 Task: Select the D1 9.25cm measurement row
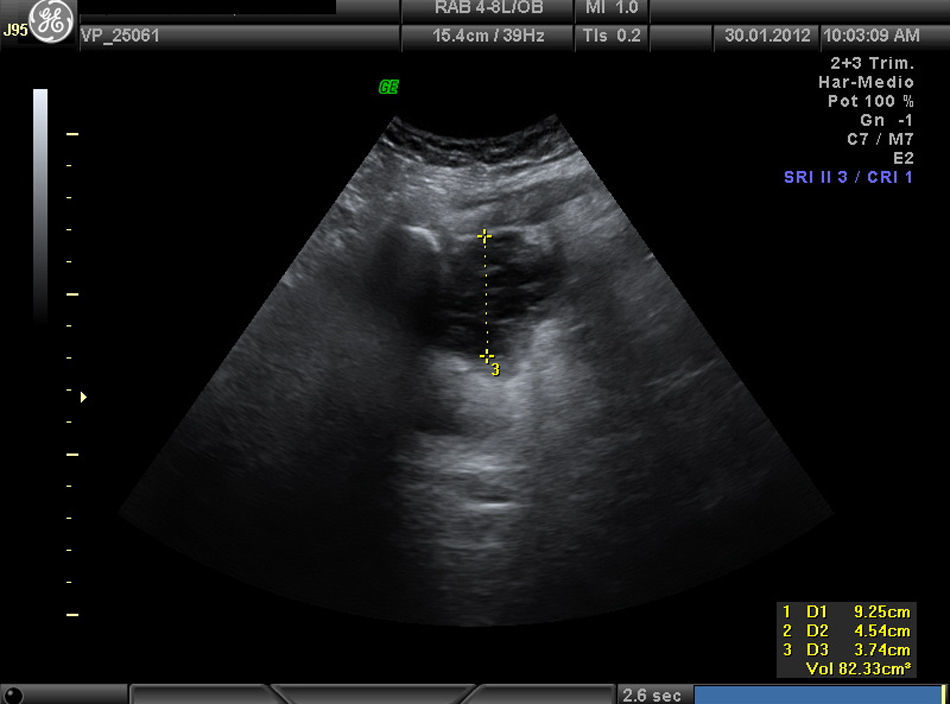(x=846, y=612)
